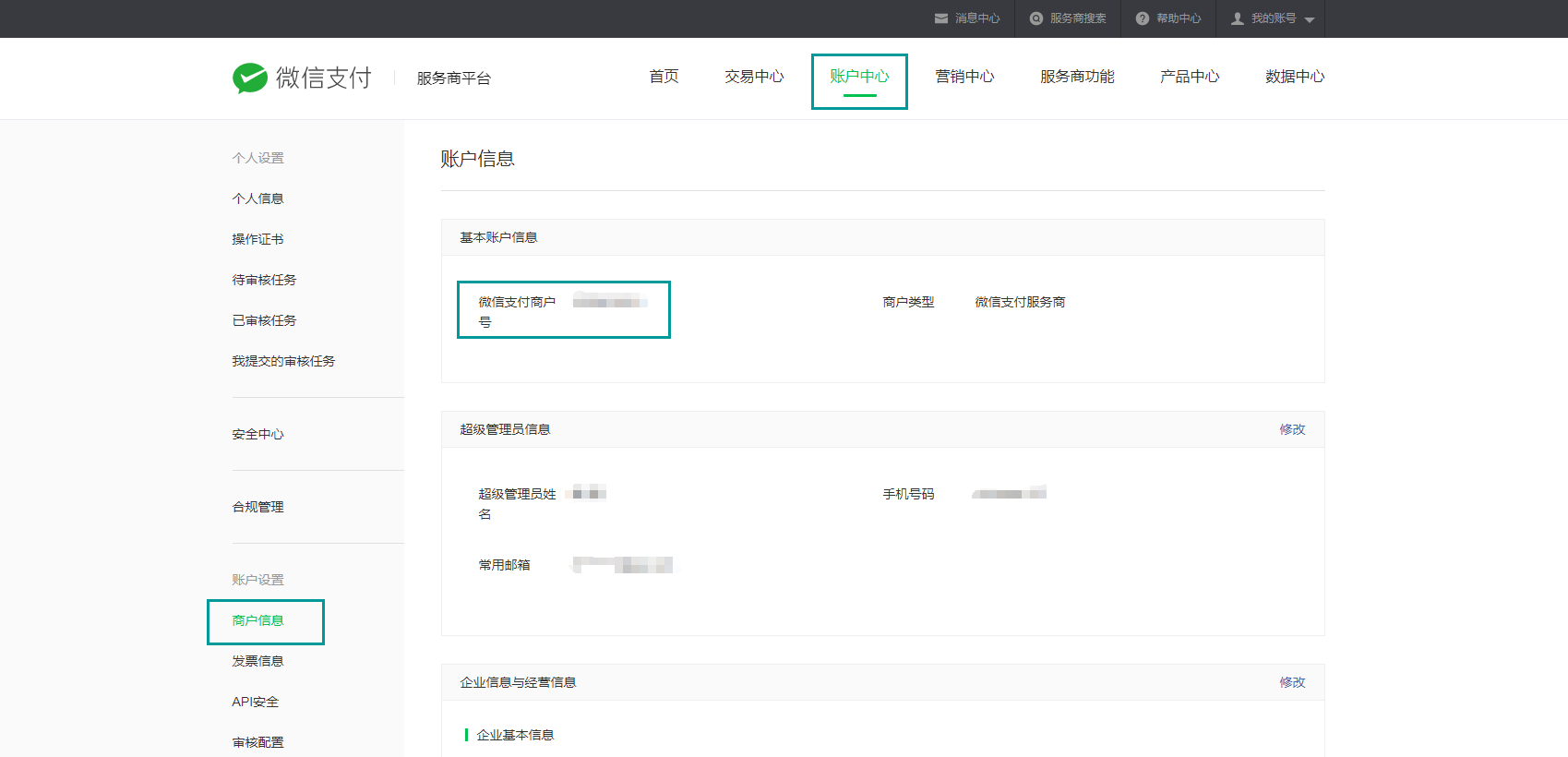Image resolution: width=1568 pixels, height=757 pixels.
Task: Open 发票信息 in the sidebar
Action: click(257, 661)
